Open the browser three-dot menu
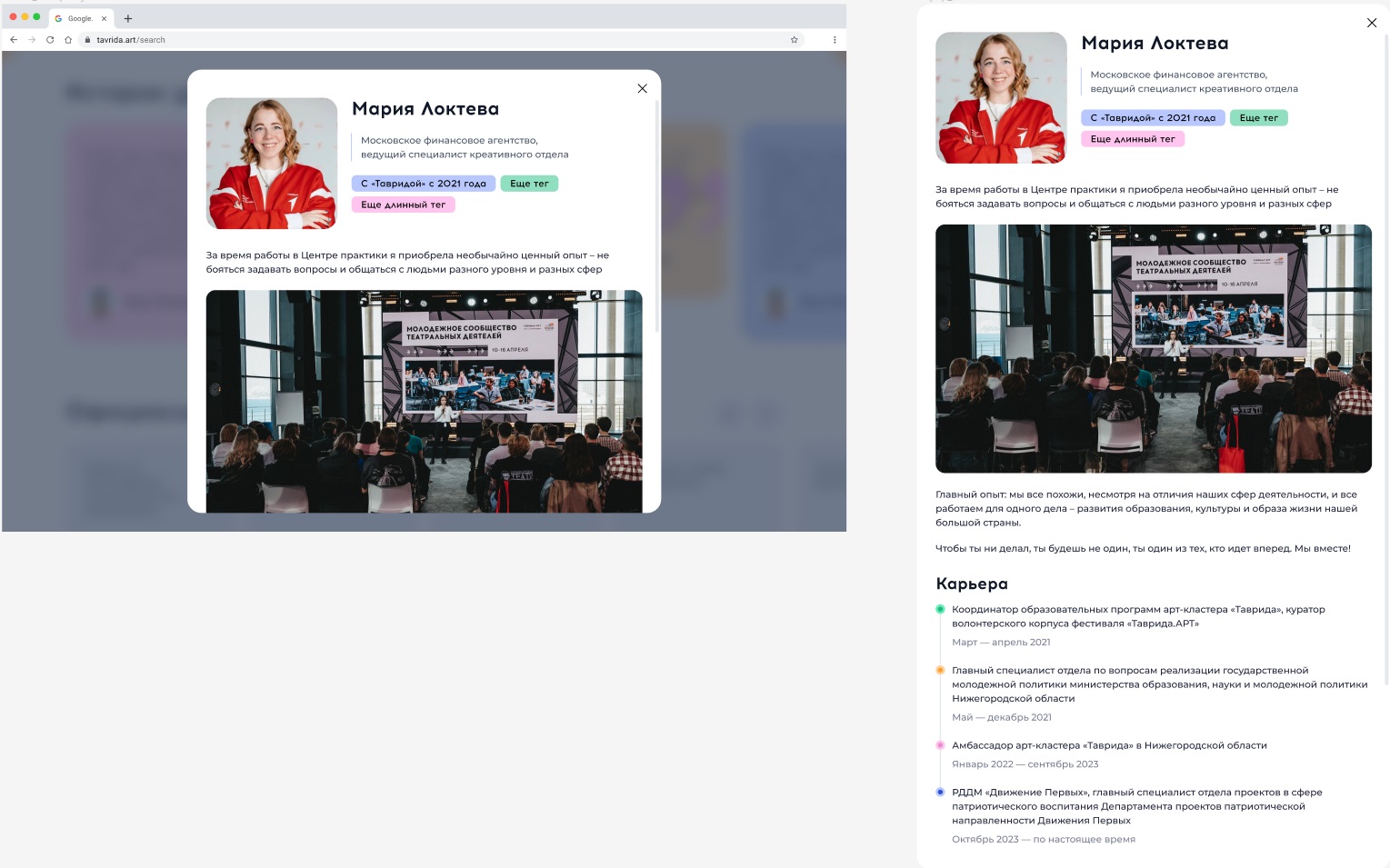Image resolution: width=1390 pixels, height=868 pixels. pyautogui.click(x=835, y=40)
